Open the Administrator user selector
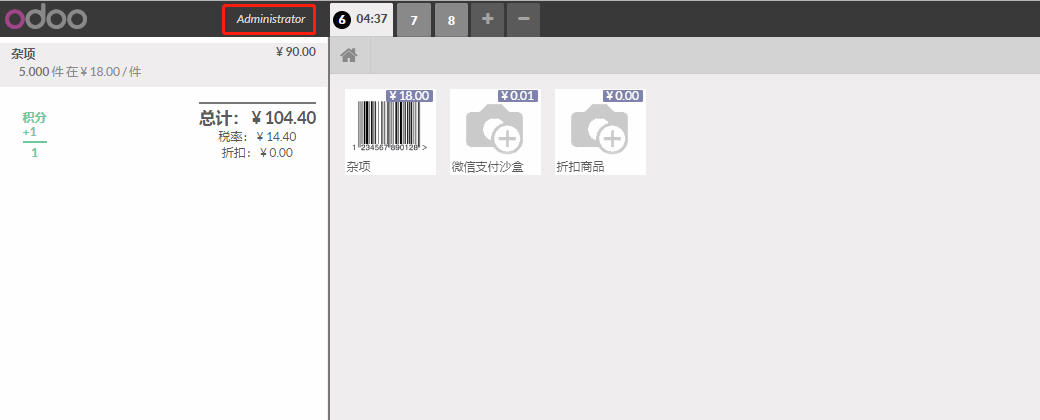Image resolution: width=1040 pixels, height=420 pixels. pyautogui.click(x=271, y=19)
